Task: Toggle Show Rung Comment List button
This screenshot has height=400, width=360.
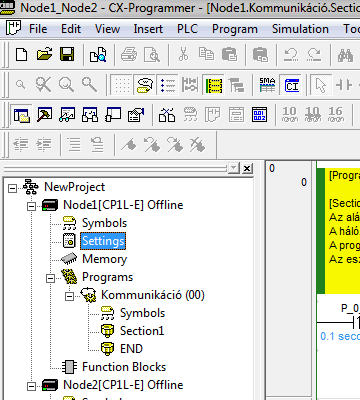Action: click(x=168, y=85)
